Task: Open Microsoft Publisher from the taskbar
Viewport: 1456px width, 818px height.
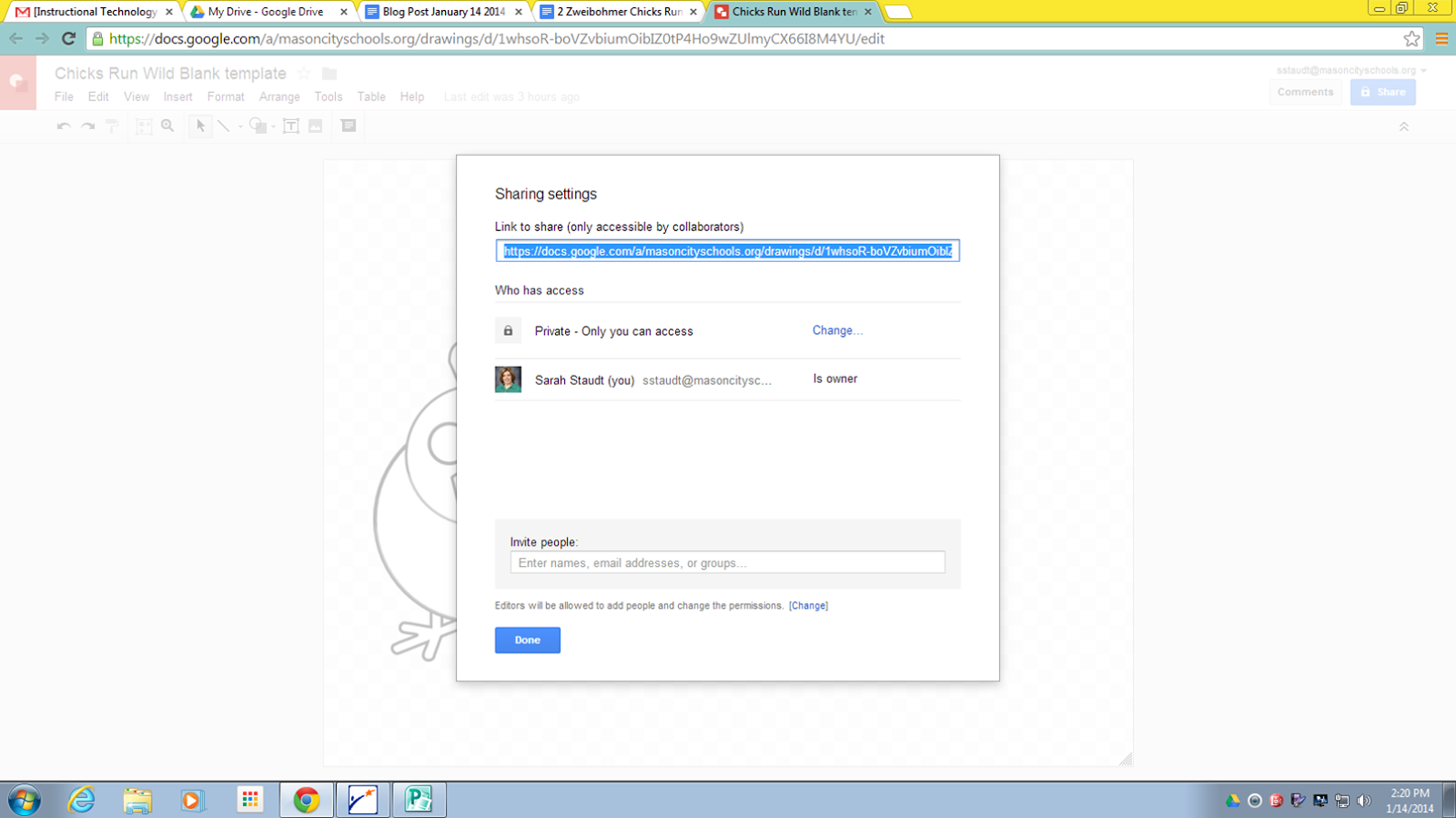Action: click(x=419, y=800)
